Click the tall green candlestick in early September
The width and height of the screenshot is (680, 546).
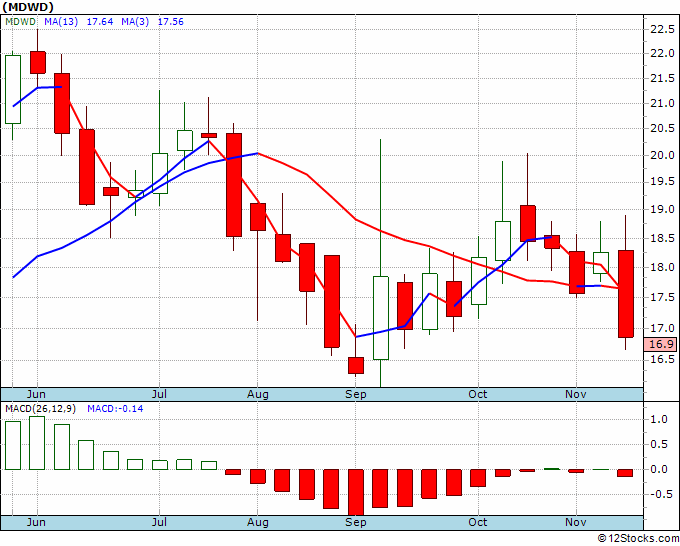(x=380, y=318)
